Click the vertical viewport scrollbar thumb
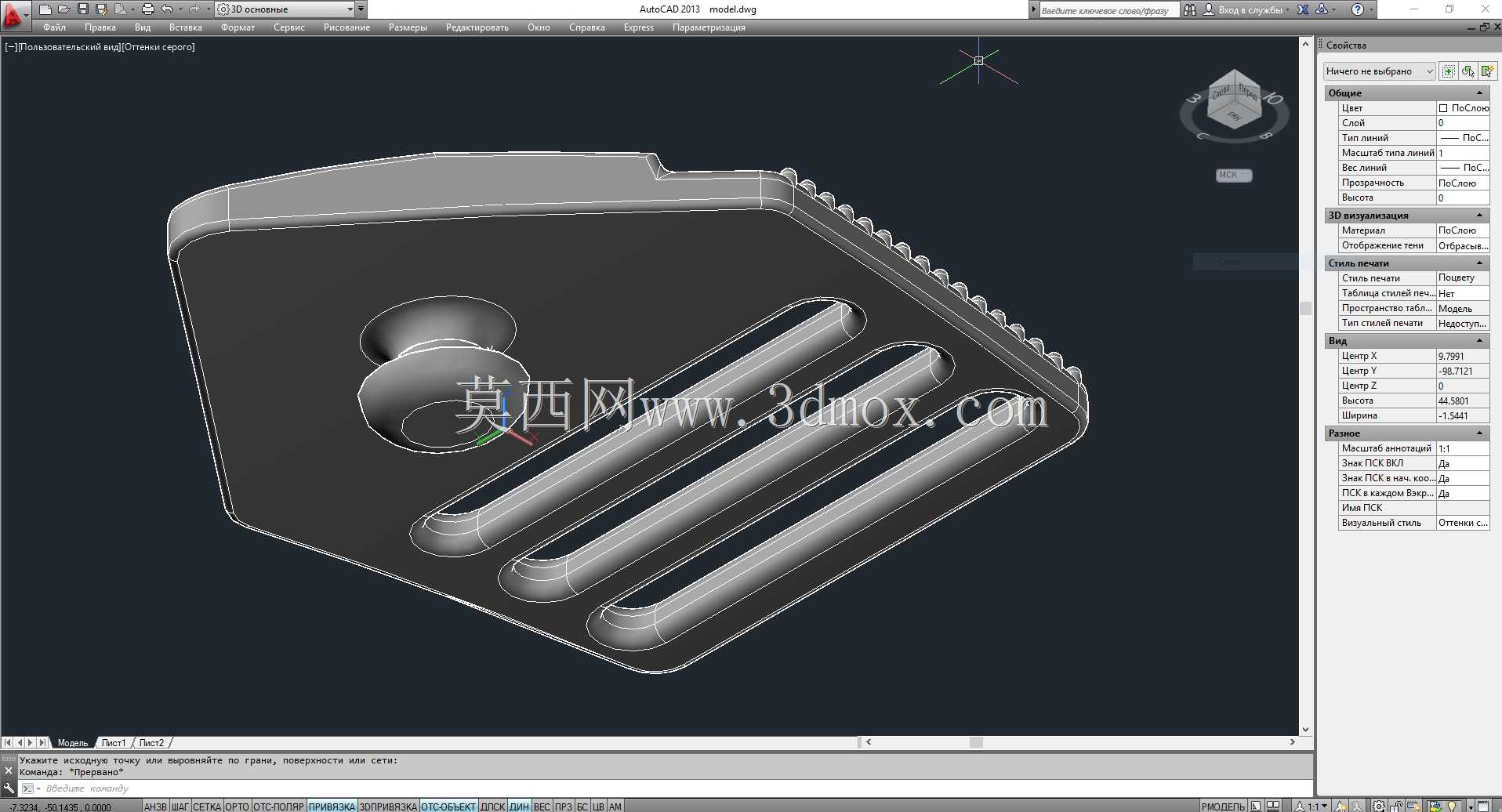 point(1305,308)
